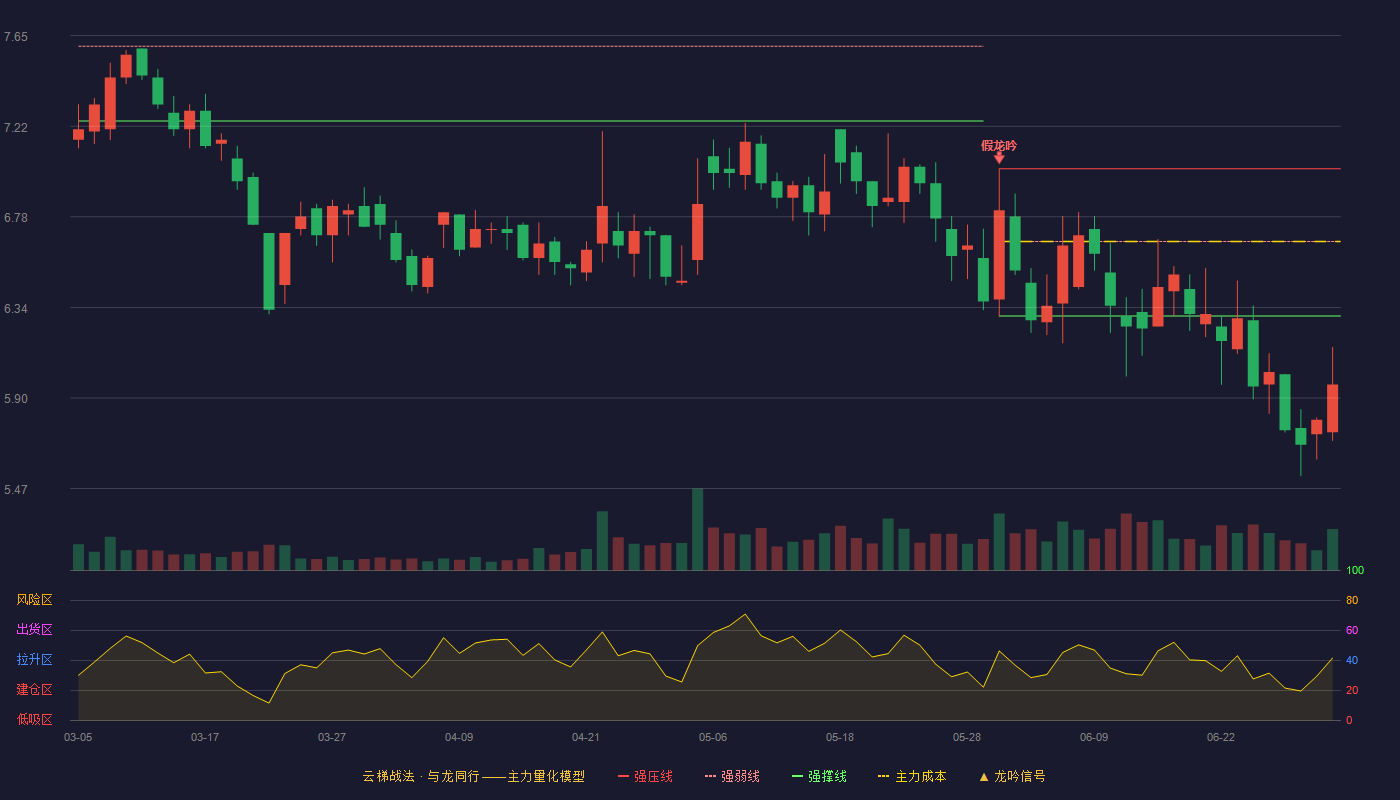Click the 03-05 date label
Image resolution: width=1400 pixels, height=800 pixels.
coord(78,737)
